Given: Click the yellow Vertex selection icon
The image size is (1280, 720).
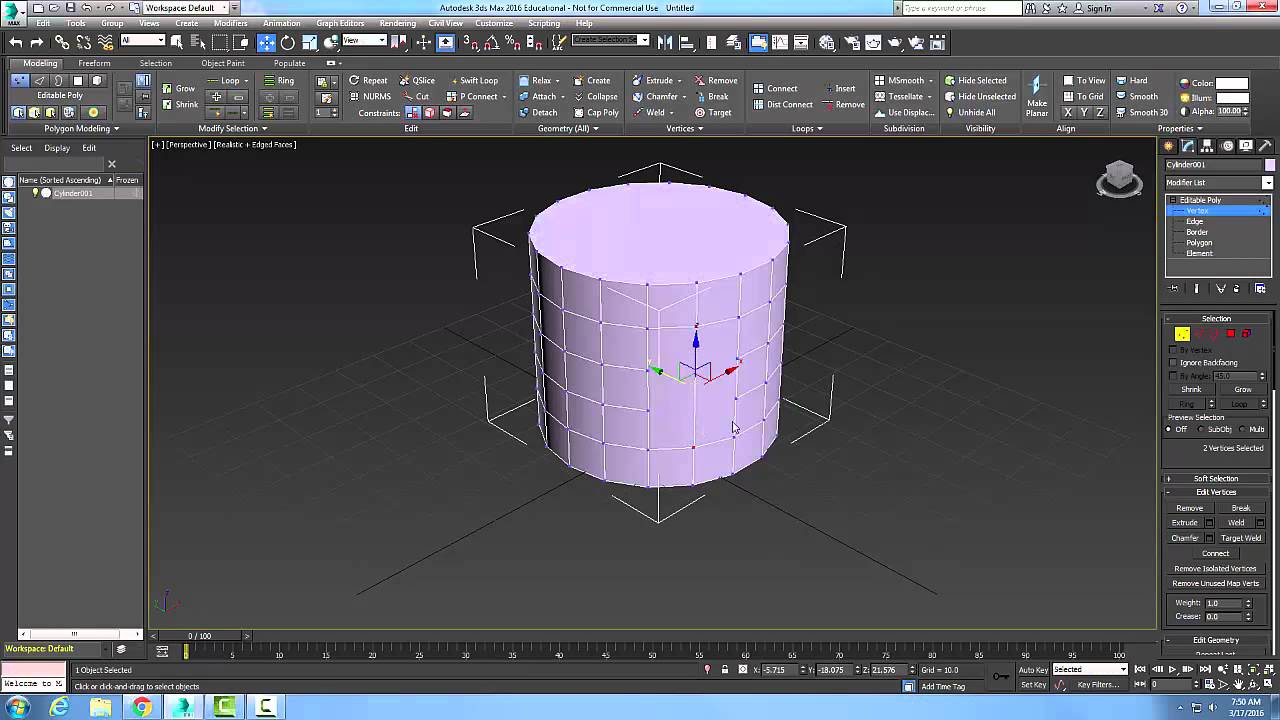Looking at the screenshot, I should point(1182,334).
